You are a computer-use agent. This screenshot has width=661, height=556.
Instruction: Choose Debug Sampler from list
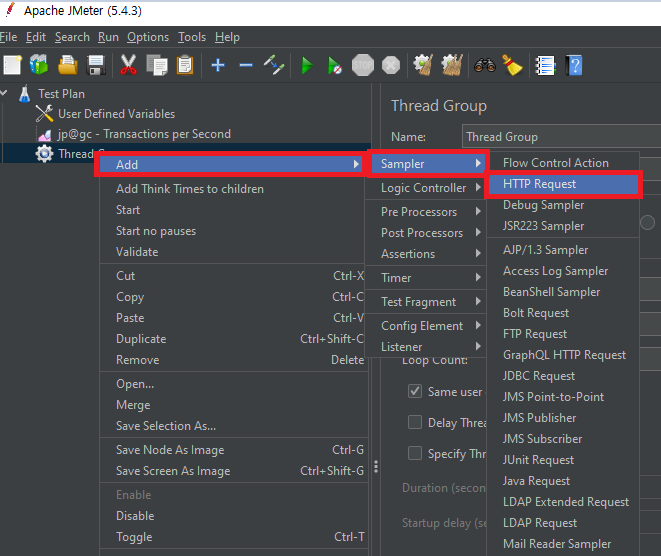564,205
